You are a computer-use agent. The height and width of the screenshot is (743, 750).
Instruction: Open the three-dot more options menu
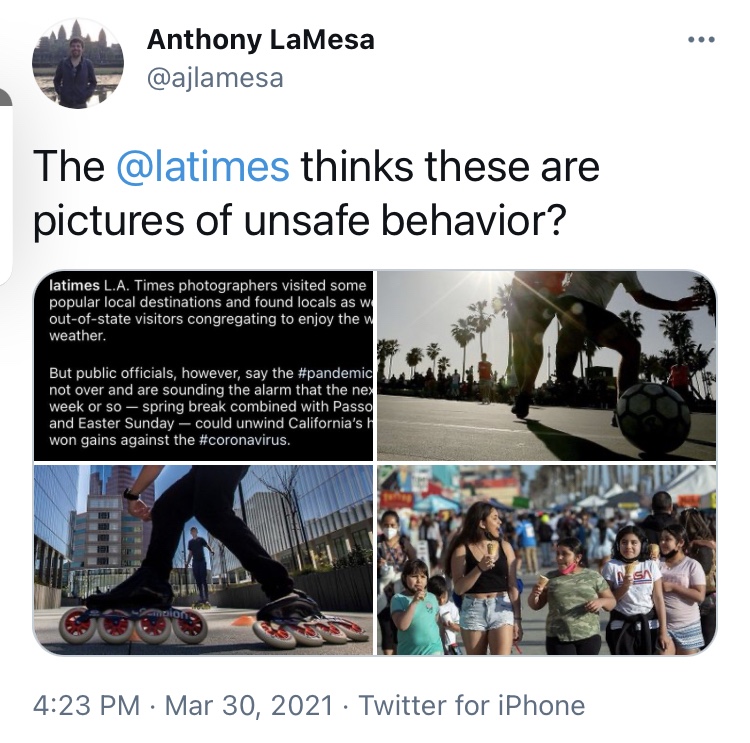pyautogui.click(x=701, y=40)
